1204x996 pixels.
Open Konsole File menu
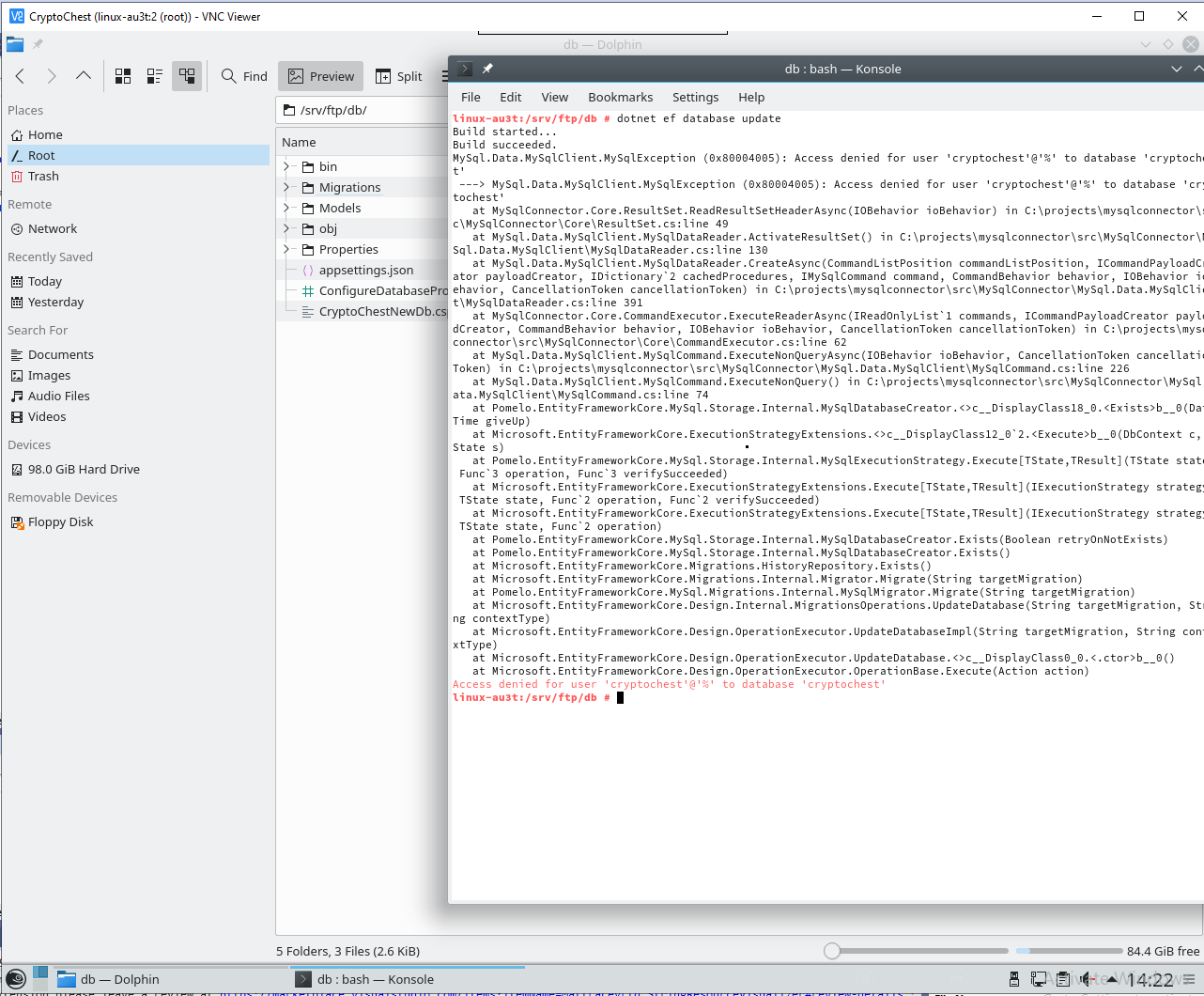tap(471, 97)
